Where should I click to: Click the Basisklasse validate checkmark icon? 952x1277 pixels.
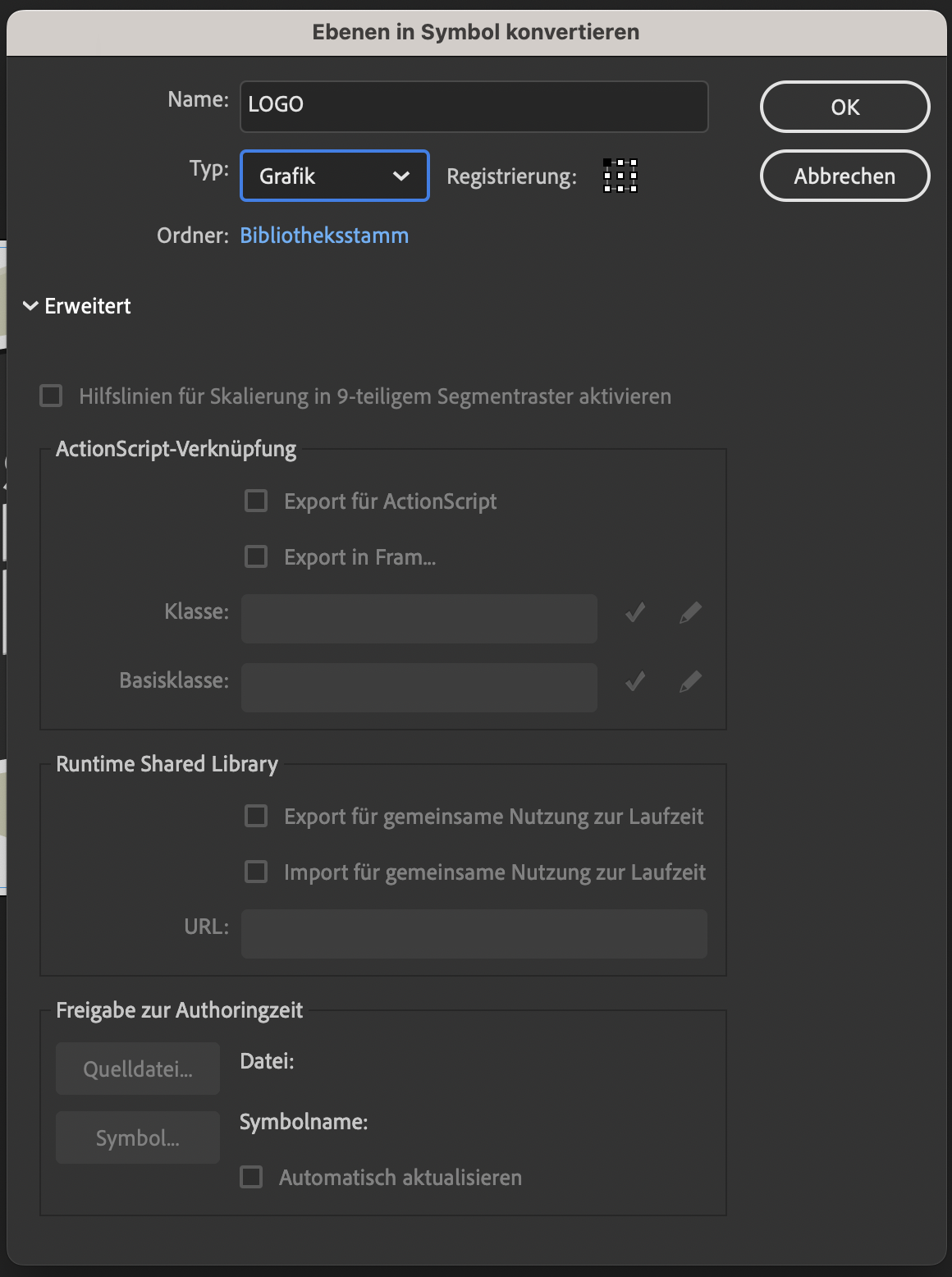click(635, 681)
